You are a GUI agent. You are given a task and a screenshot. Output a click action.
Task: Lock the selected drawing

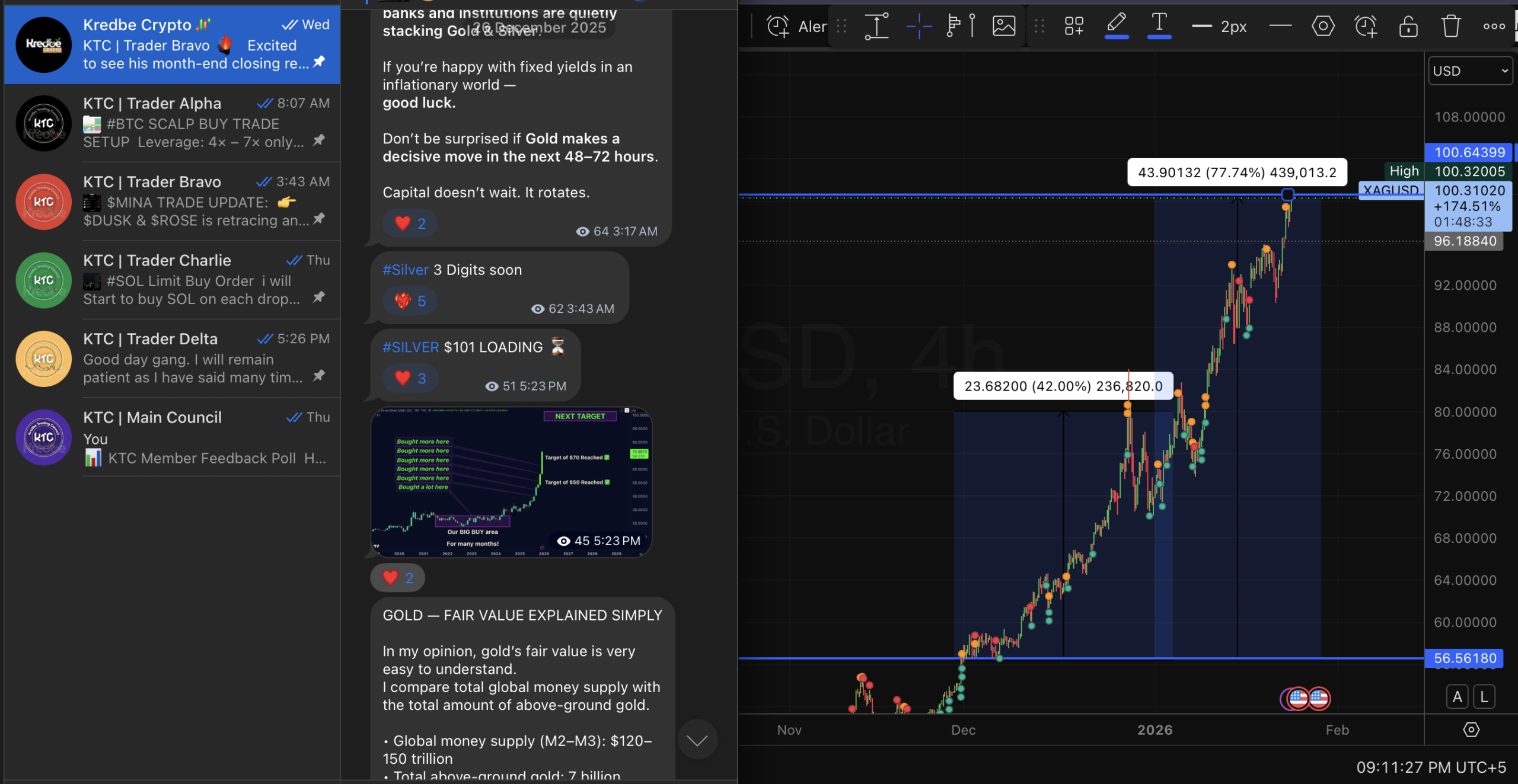(1408, 25)
